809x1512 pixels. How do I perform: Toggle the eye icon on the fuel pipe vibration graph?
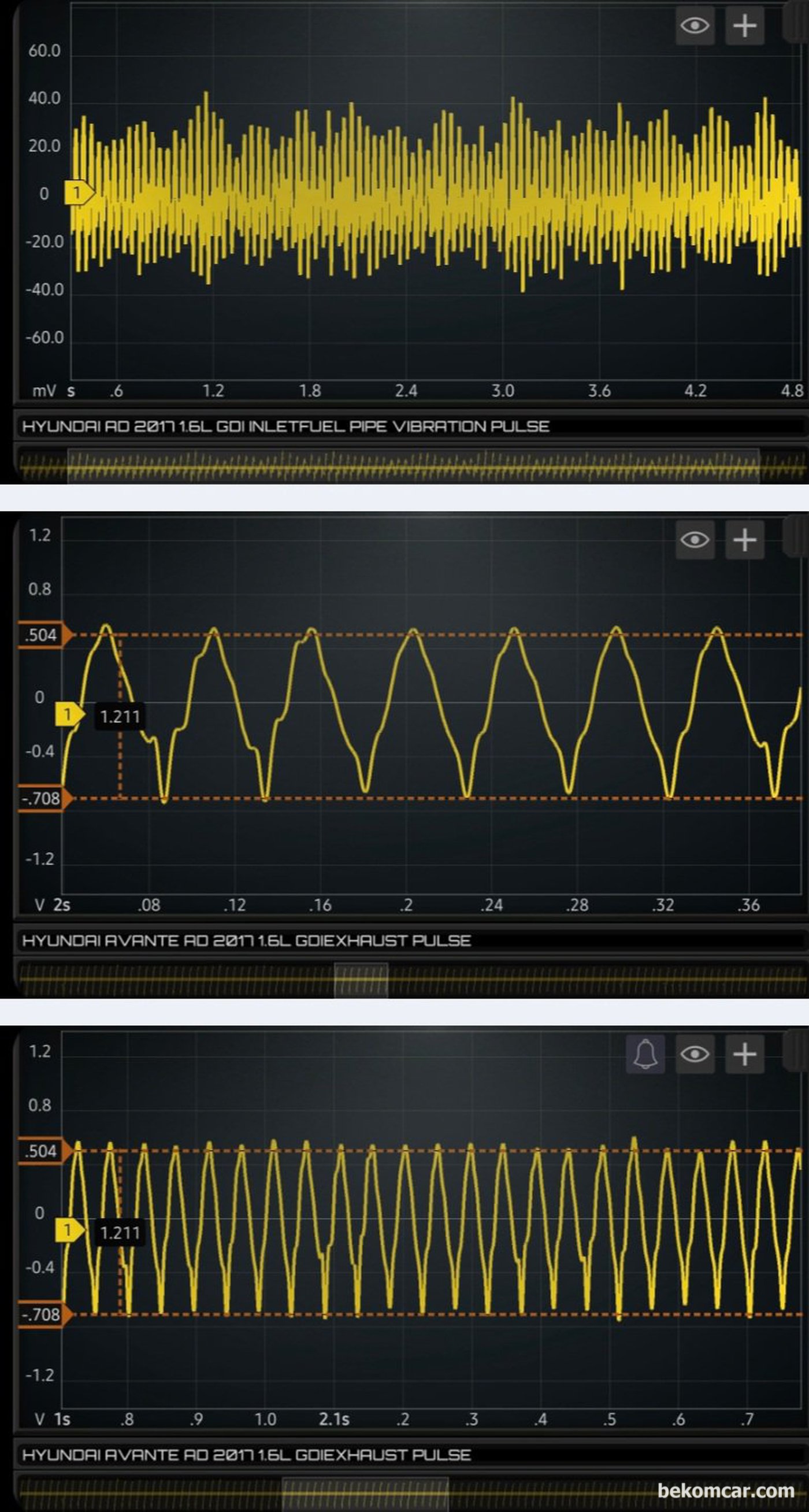tap(695, 26)
